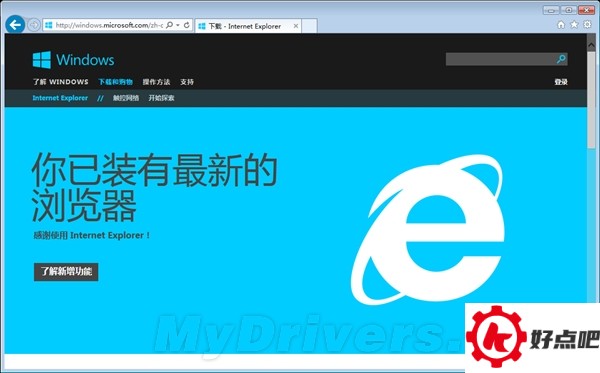Viewport: 600px width, 373px height.
Task: Click the scrollbar up arrow
Action: (591, 45)
